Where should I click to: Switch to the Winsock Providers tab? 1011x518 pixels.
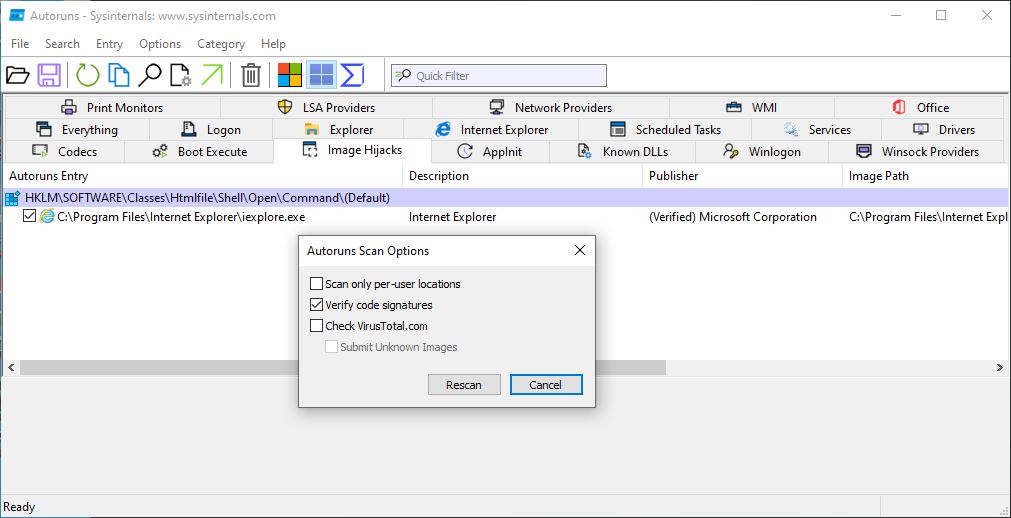[x=917, y=152]
